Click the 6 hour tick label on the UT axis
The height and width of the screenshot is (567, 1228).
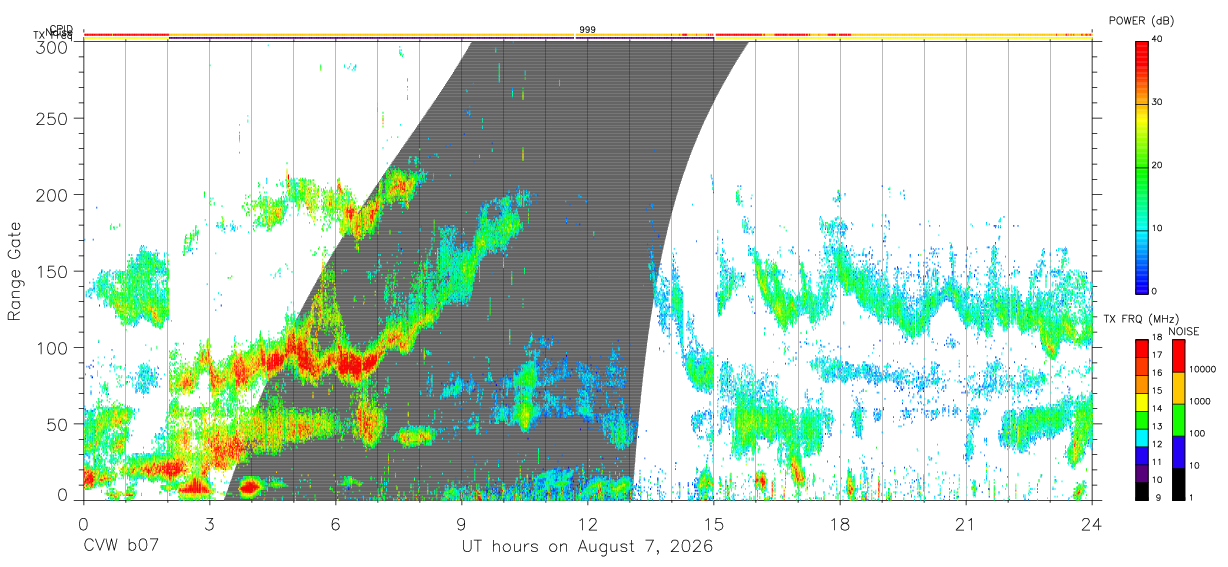[335, 524]
